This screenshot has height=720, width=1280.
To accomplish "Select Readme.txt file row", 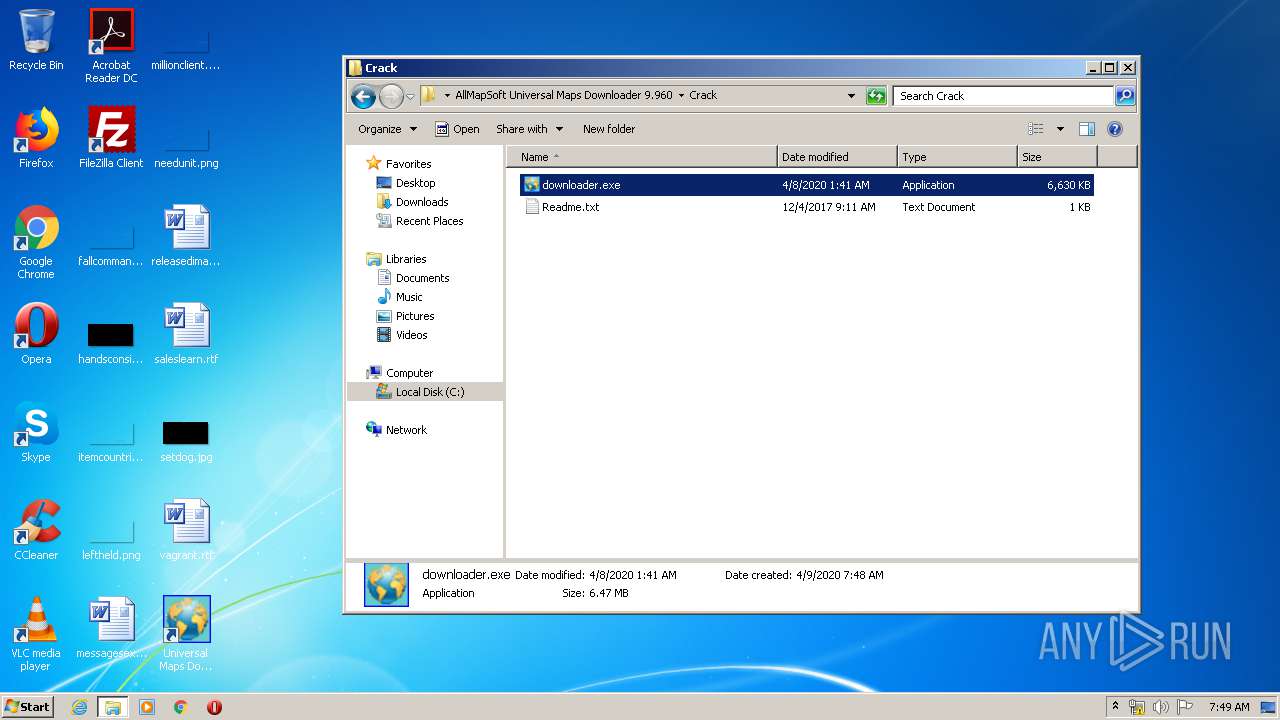I will tap(806, 207).
